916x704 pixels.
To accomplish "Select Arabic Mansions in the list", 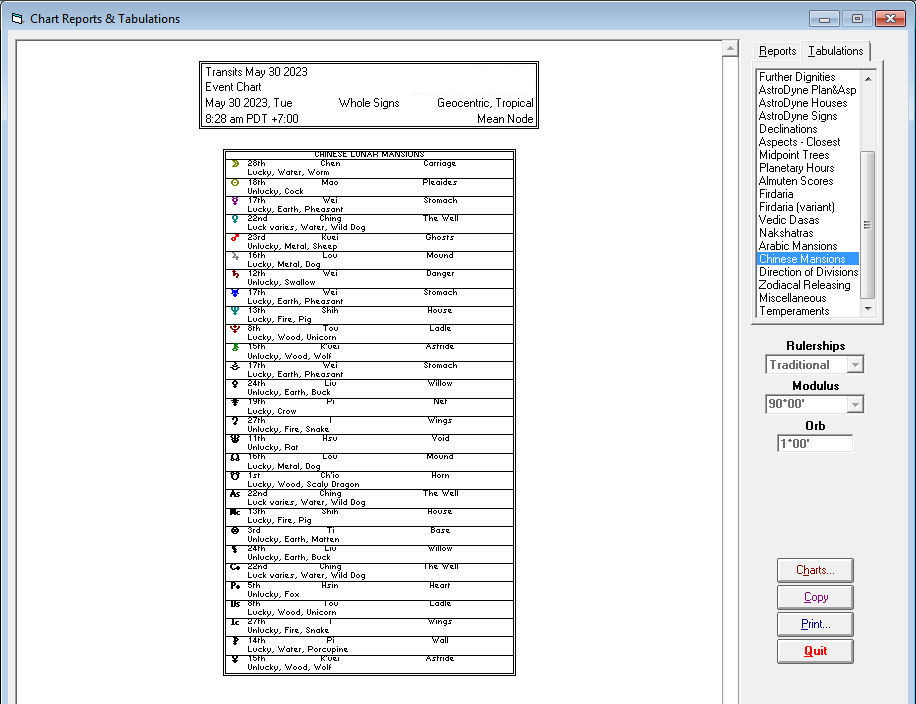I will click(x=797, y=246).
